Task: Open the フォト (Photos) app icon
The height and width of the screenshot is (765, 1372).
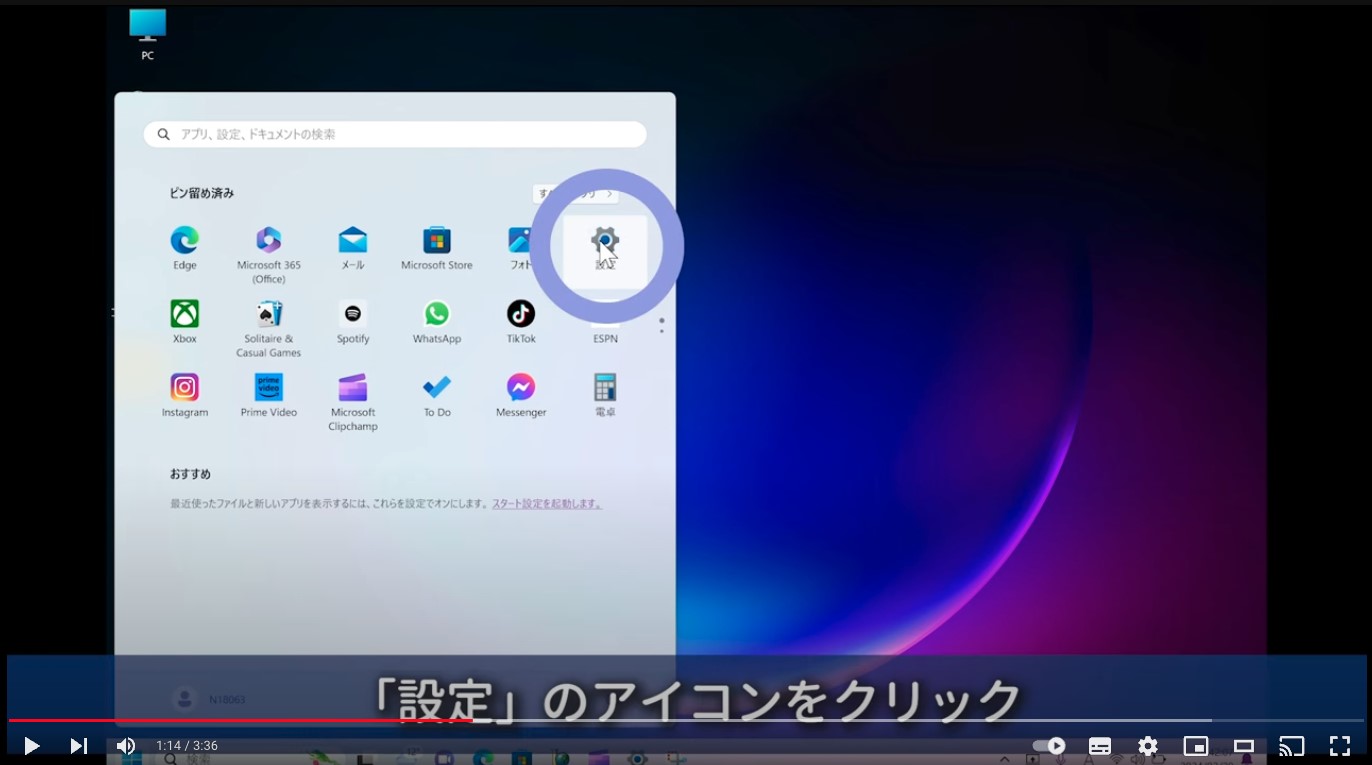Action: [520, 247]
